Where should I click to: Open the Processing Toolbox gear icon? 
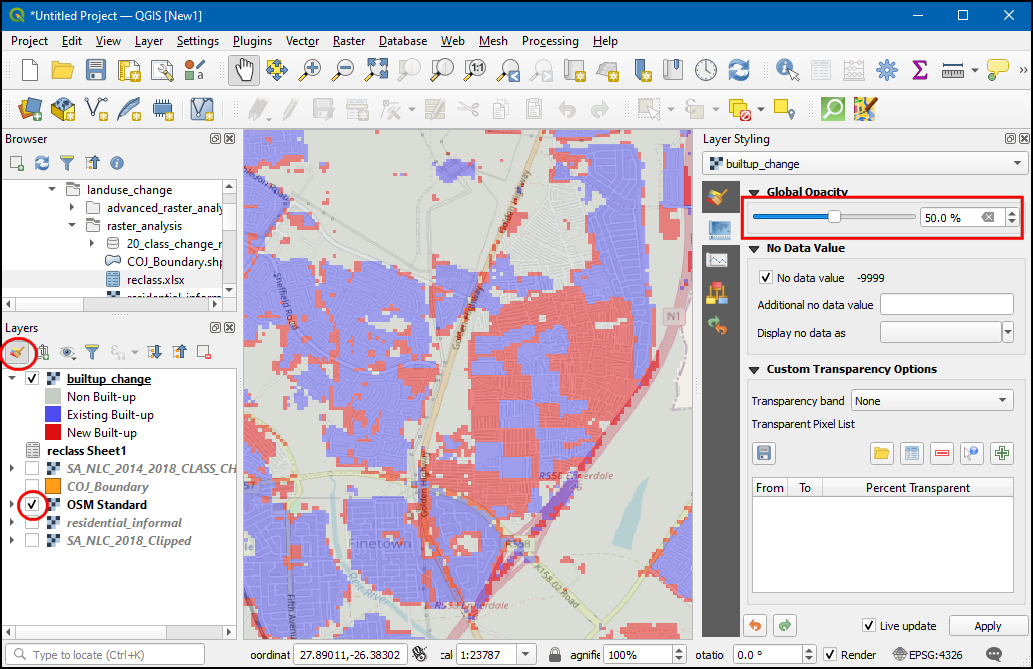point(886,70)
